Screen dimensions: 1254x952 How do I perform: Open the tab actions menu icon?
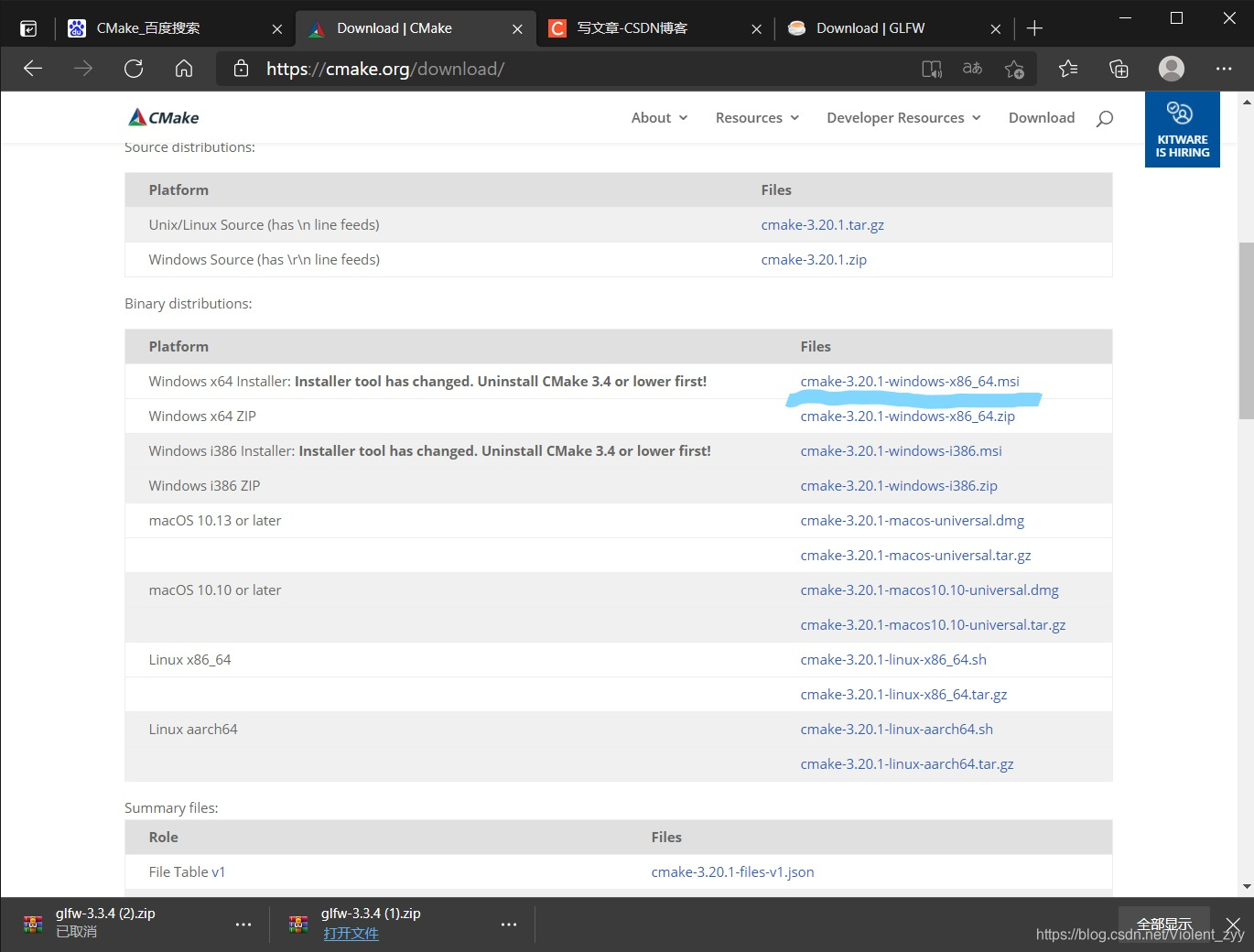click(28, 28)
